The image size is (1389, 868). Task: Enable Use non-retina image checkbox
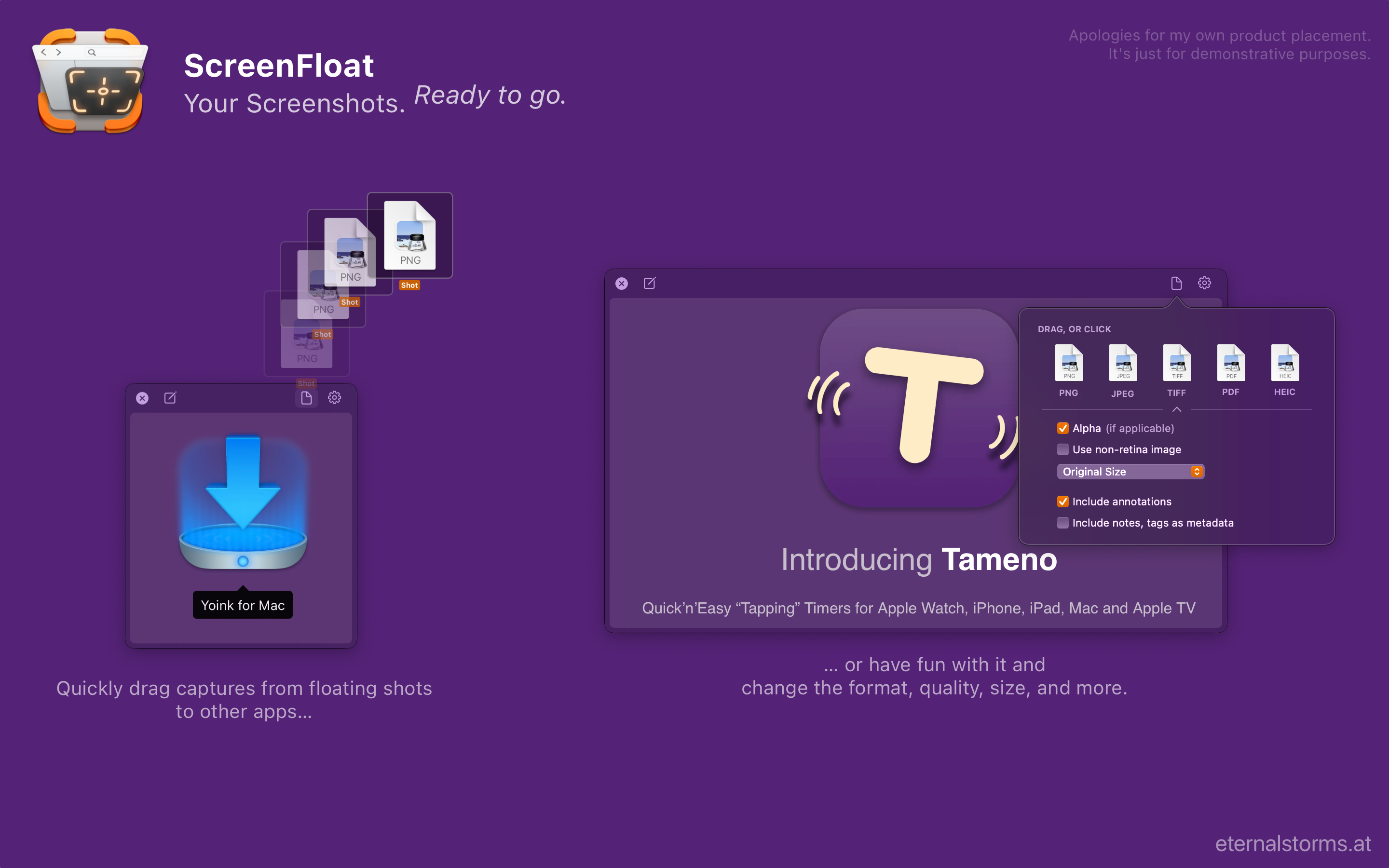tap(1062, 449)
